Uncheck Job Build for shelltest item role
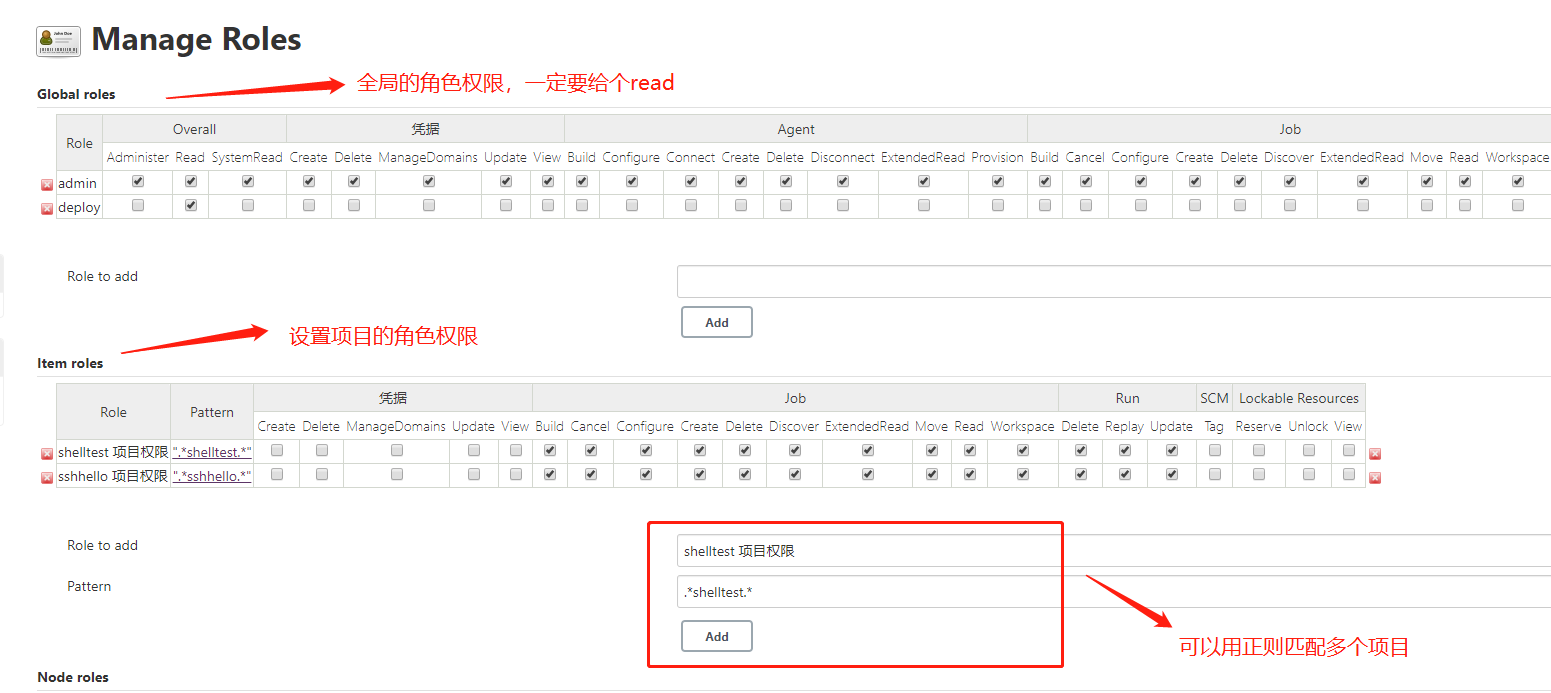This screenshot has width=1551, height=693. pyautogui.click(x=550, y=450)
